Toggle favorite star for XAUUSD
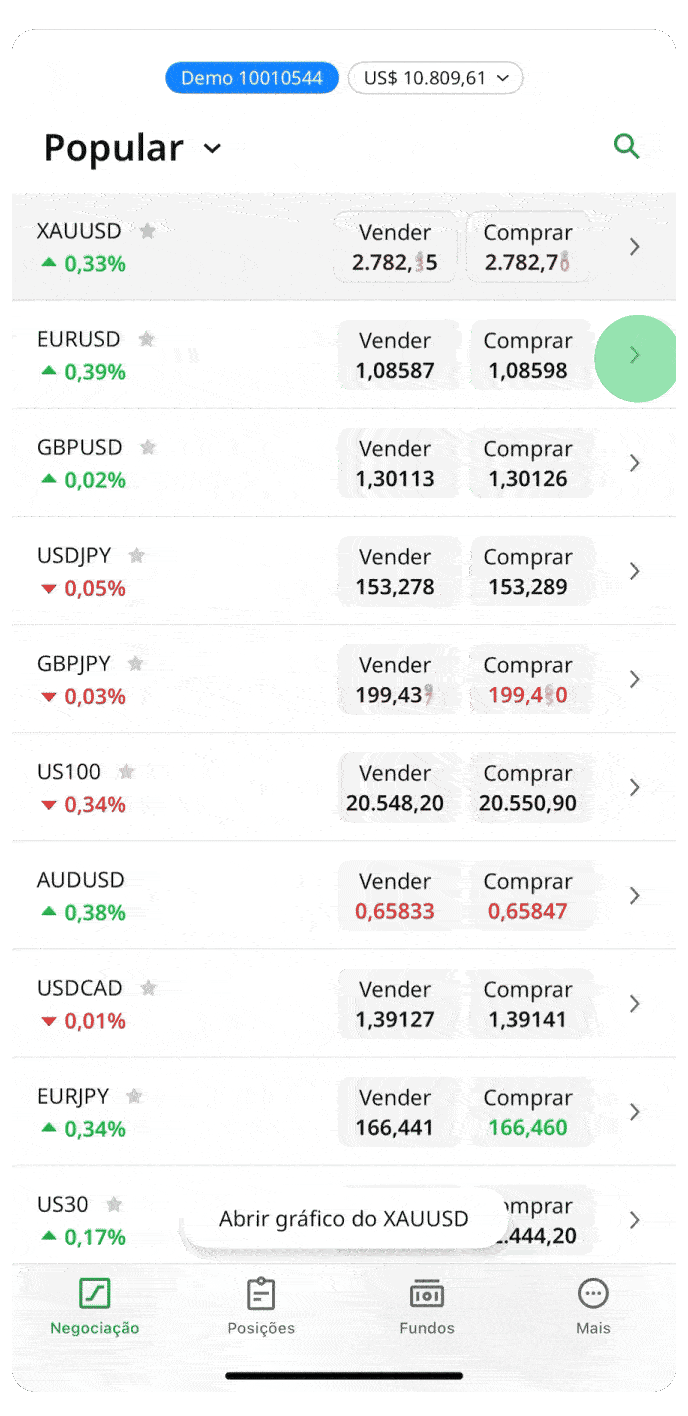 (x=148, y=231)
